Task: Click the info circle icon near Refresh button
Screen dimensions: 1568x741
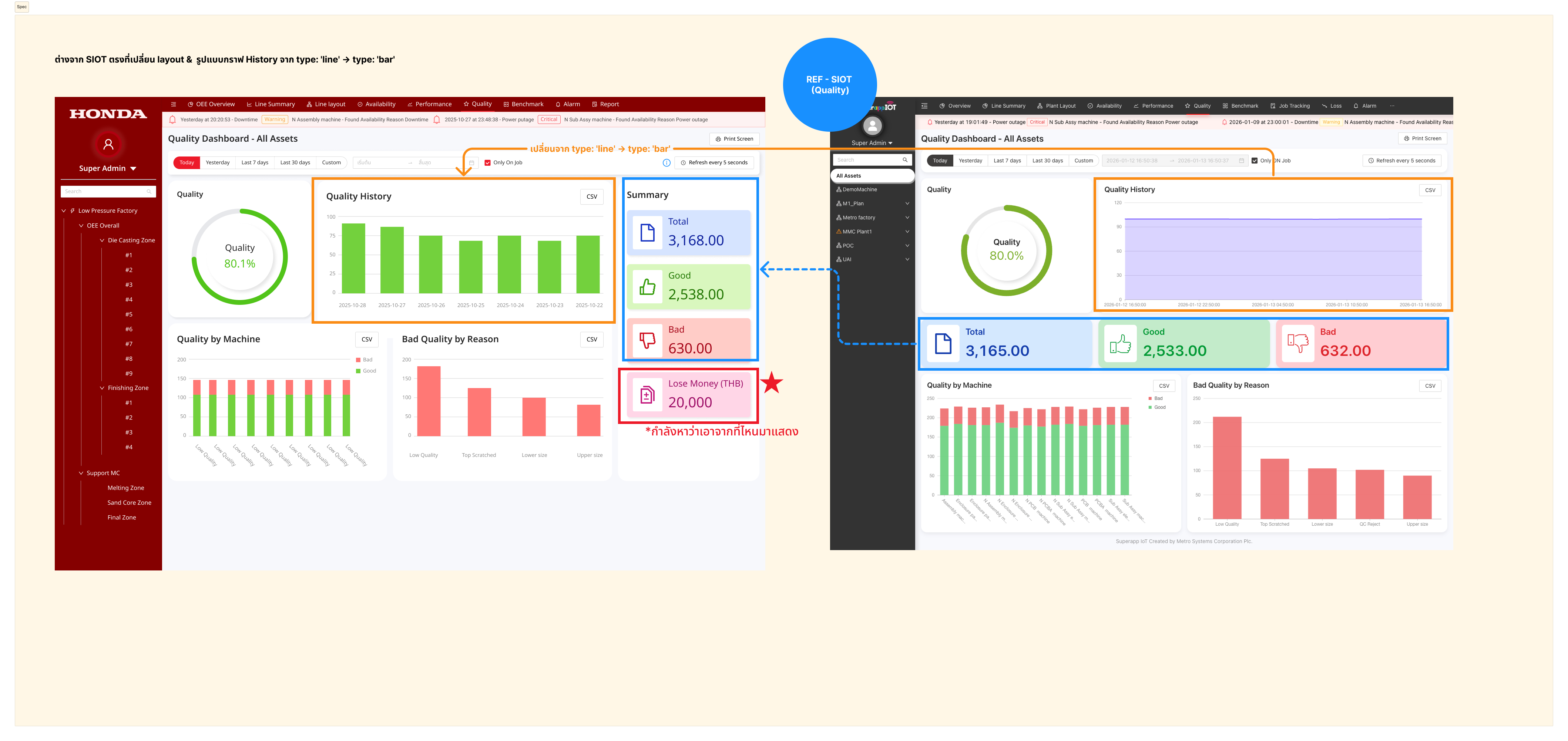Action: pyautogui.click(x=667, y=162)
